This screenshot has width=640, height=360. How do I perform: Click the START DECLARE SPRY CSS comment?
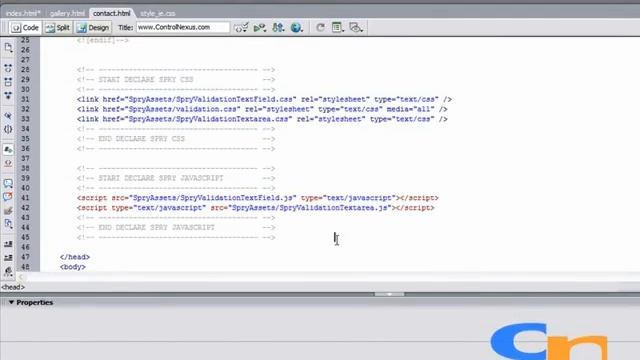pos(176,80)
